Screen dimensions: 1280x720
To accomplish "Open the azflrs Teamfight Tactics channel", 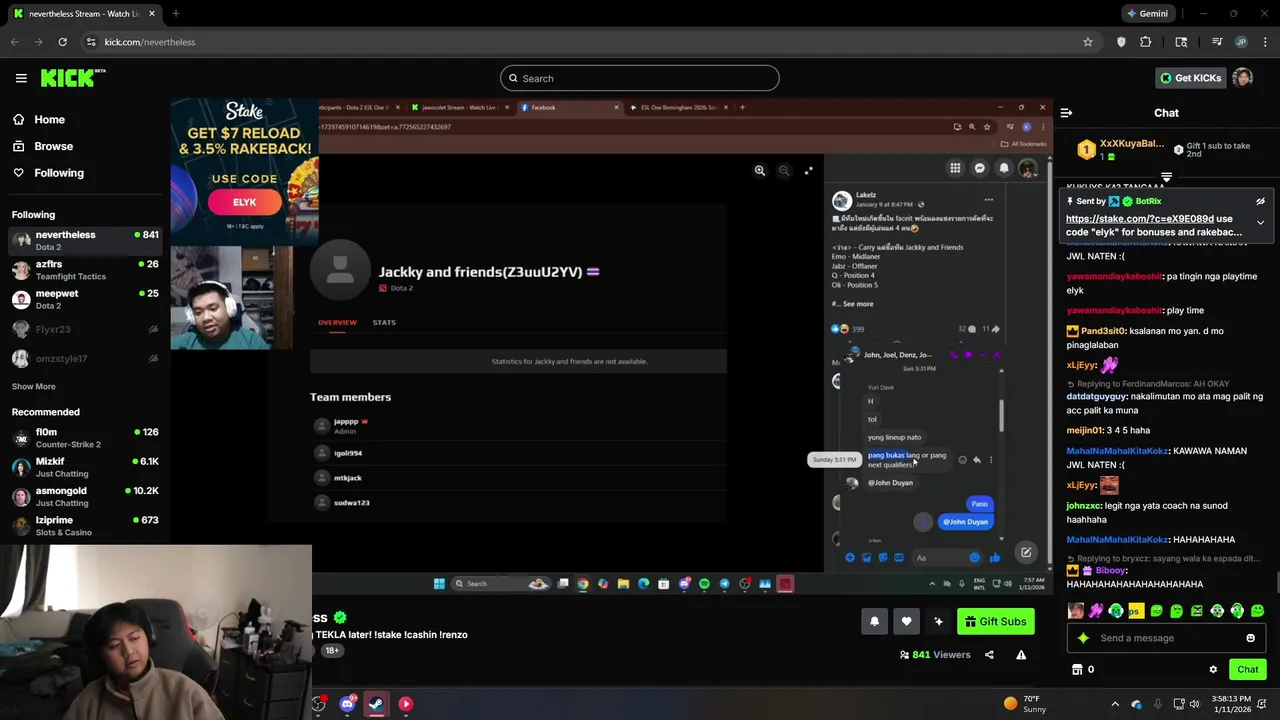I will click(85, 270).
